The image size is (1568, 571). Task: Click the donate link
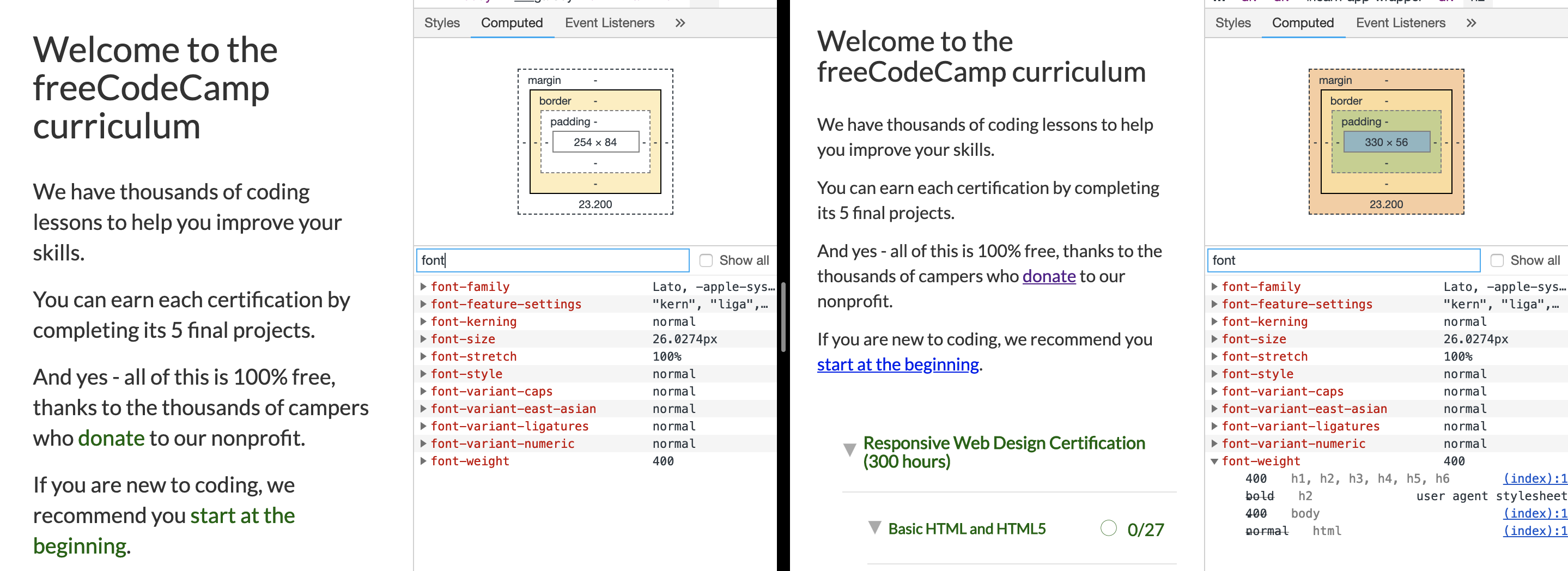[1049, 276]
